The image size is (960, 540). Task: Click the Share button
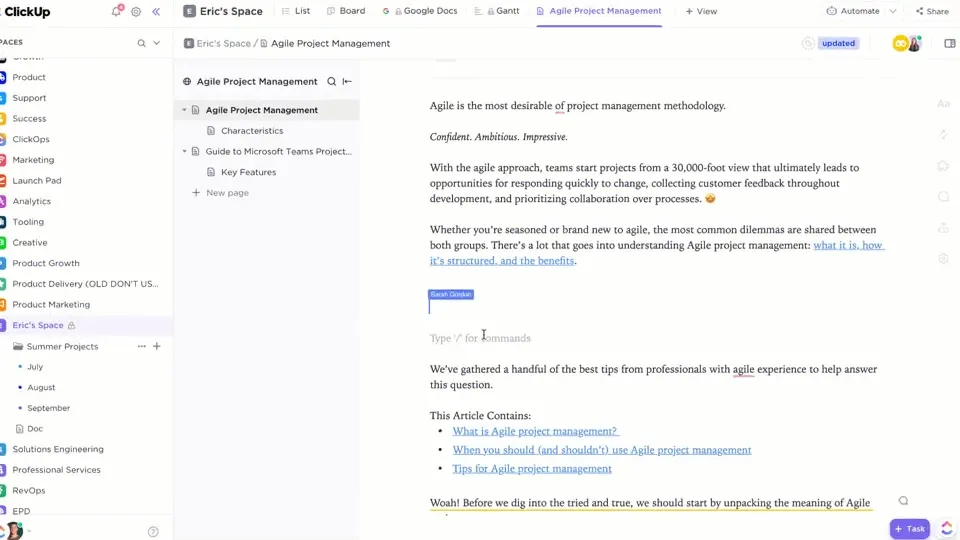pyautogui.click(x=932, y=11)
